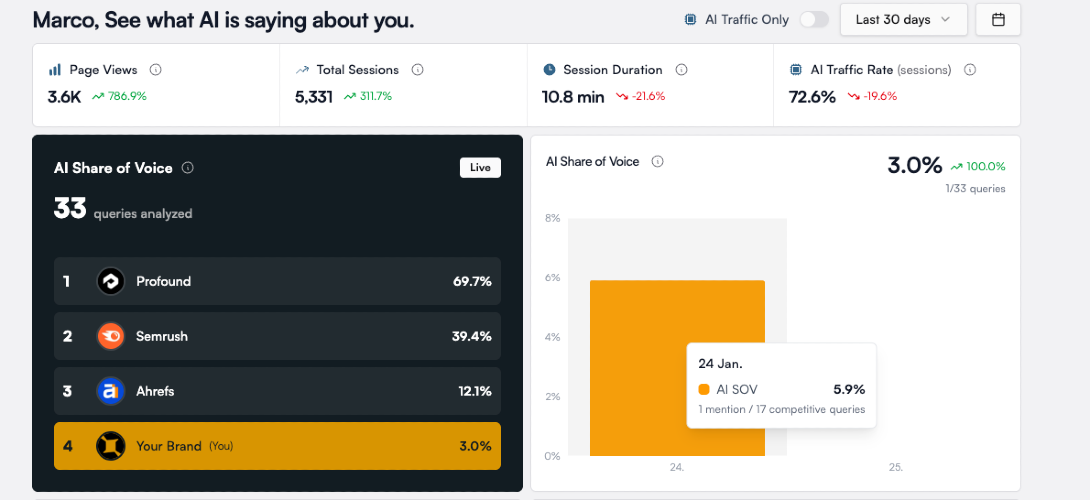The image size is (1090, 500).
Task: Click the Profound brand logo icon
Action: (x=111, y=282)
